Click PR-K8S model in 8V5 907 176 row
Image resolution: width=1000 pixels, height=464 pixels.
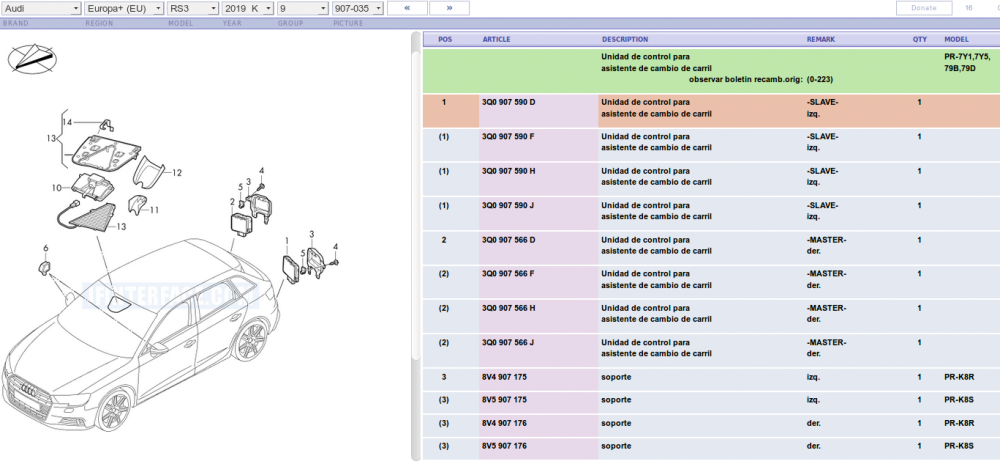[959, 446]
